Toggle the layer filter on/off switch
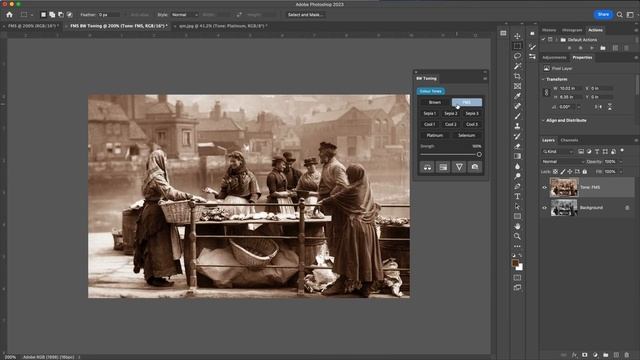Screen dimensions: 640x360 click(622, 151)
